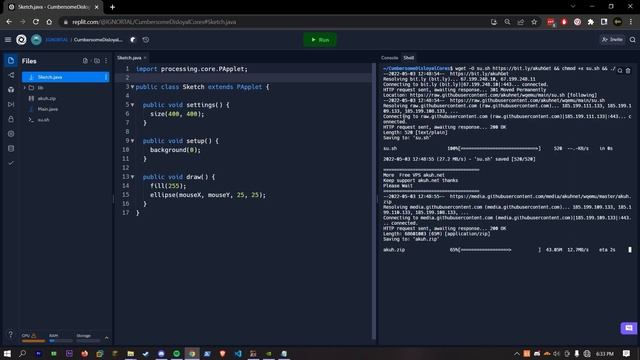Viewport: 640px width, 360px height.
Task: Click the editor vertical scrollbar
Action: 373,201
